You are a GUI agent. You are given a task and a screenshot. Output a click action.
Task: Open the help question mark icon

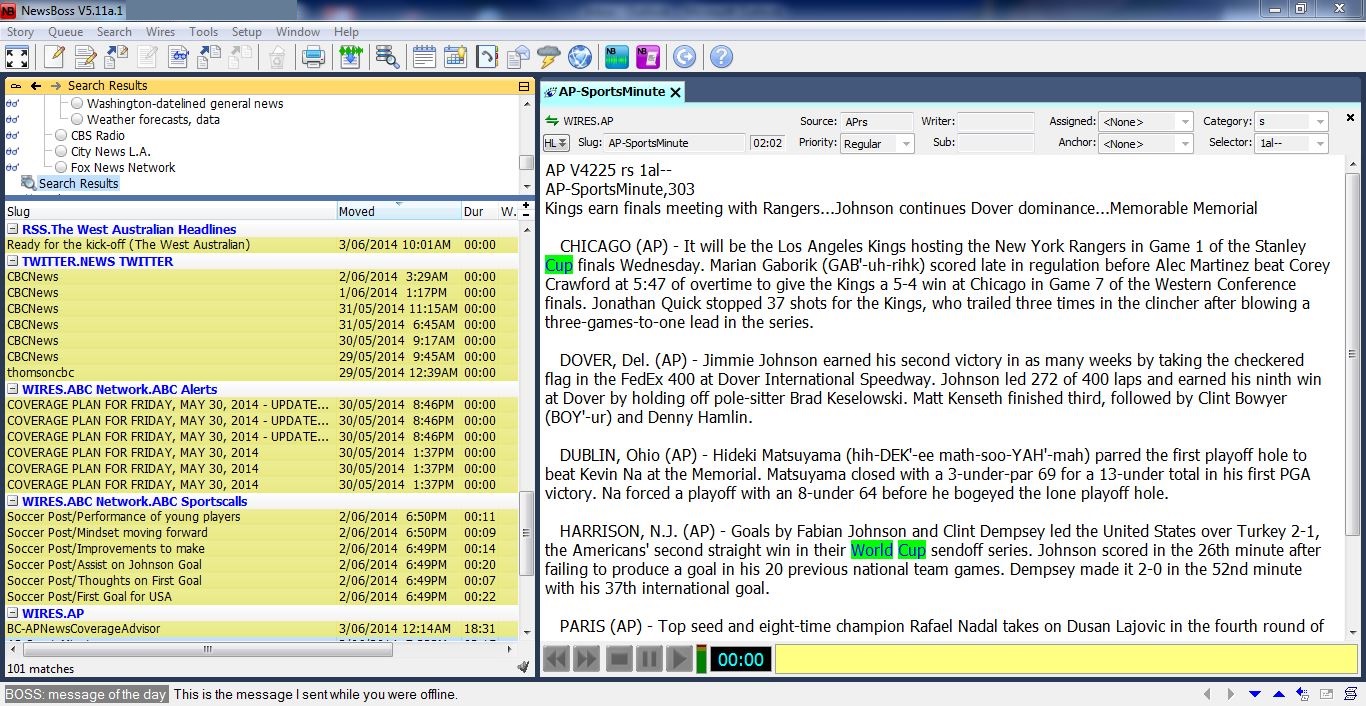(x=721, y=57)
